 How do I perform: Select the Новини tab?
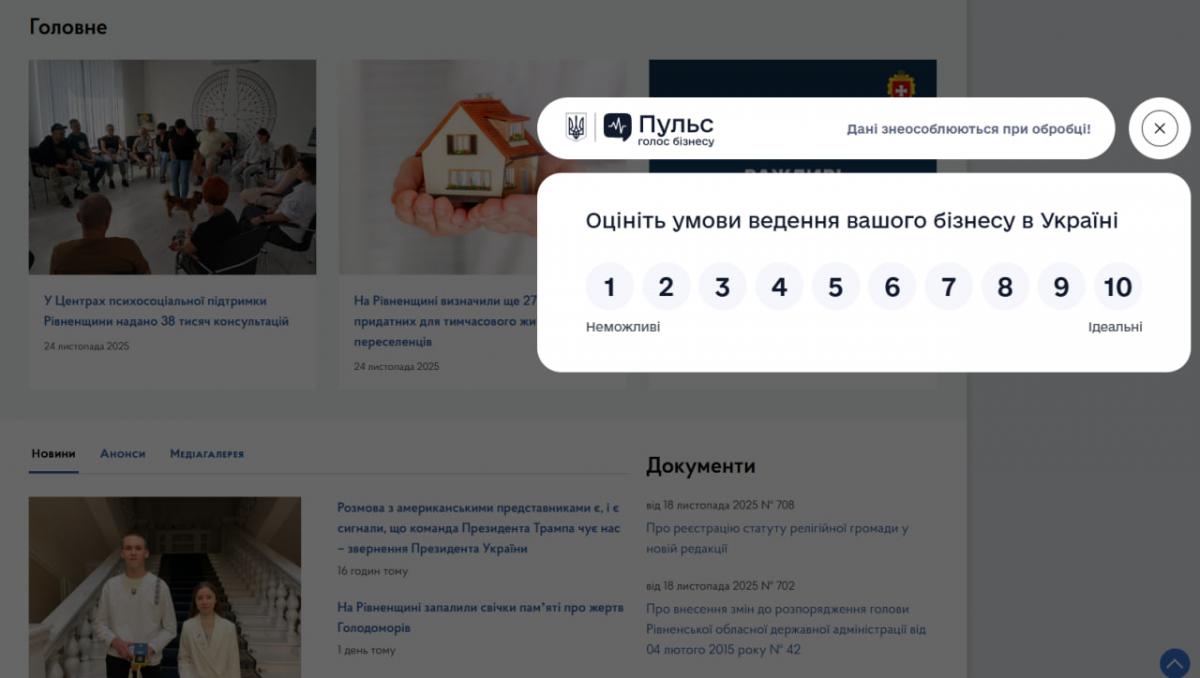[x=53, y=454]
